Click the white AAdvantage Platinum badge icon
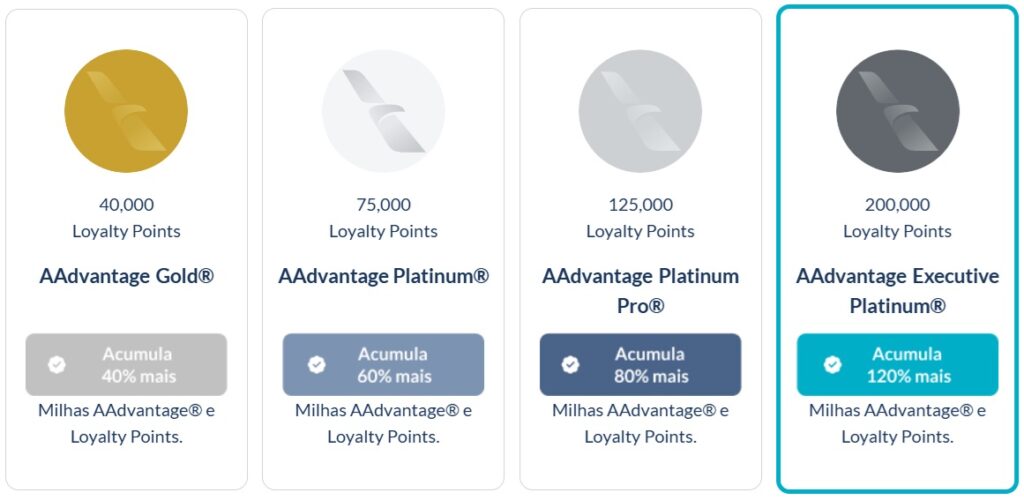The image size is (1024, 500). coord(383,111)
